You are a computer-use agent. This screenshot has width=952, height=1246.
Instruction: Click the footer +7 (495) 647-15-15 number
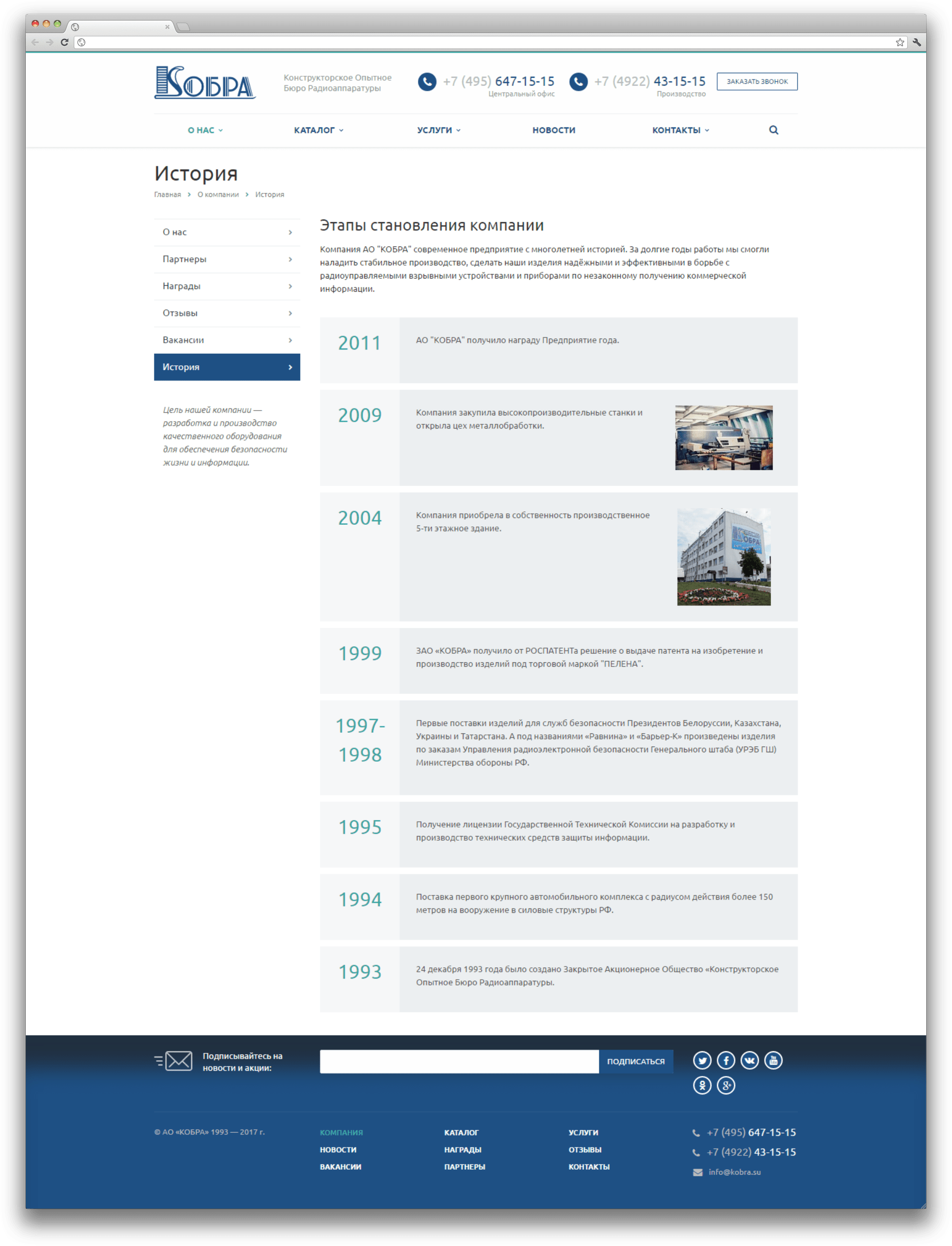[751, 1133]
